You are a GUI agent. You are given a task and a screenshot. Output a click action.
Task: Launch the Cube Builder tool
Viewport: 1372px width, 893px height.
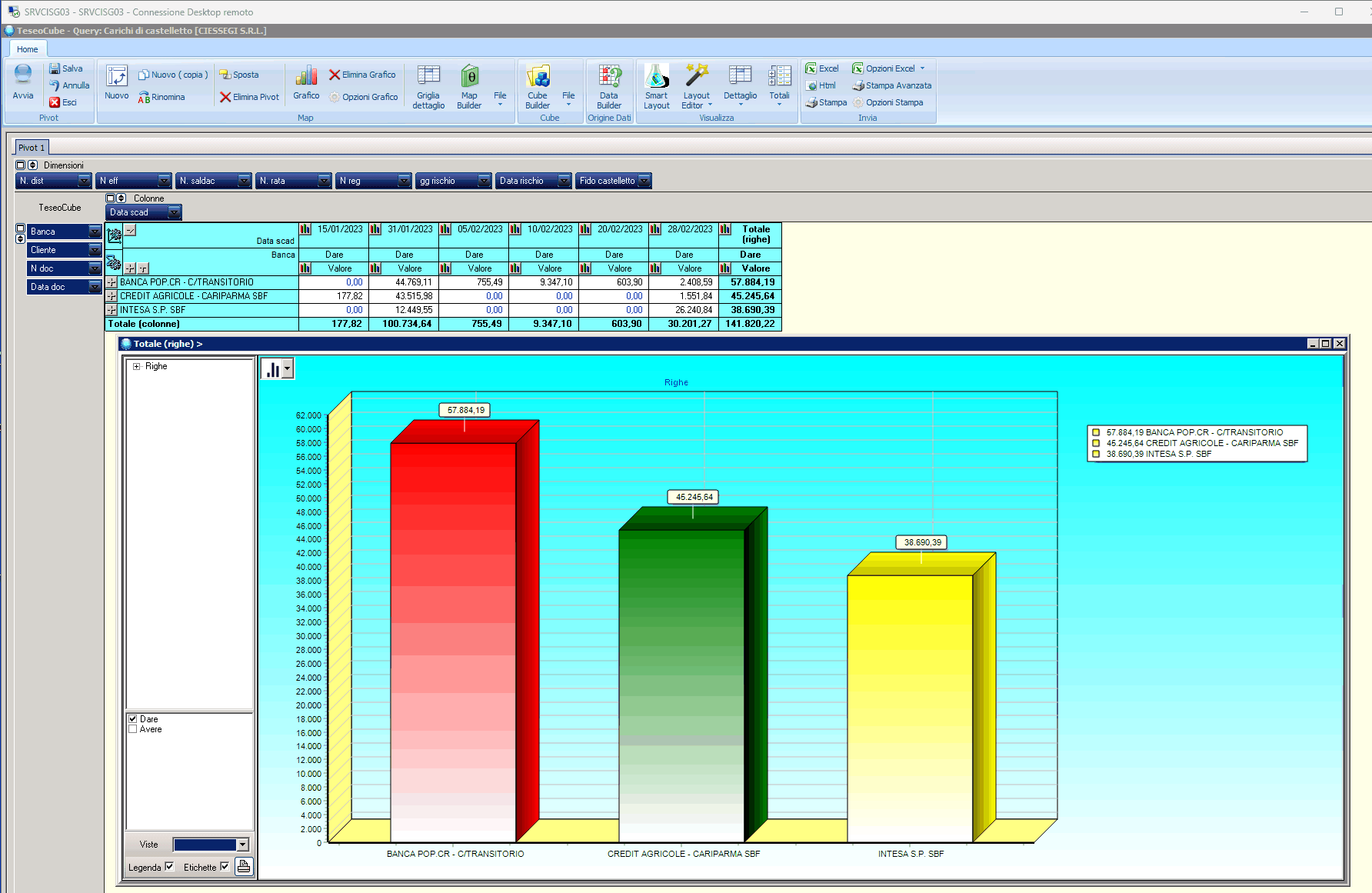tap(538, 87)
